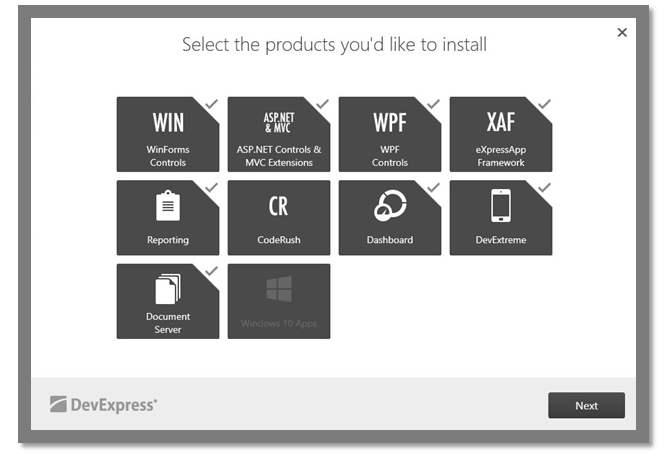Click the DevExtreme phone icon
668x462 pixels.
point(501,205)
